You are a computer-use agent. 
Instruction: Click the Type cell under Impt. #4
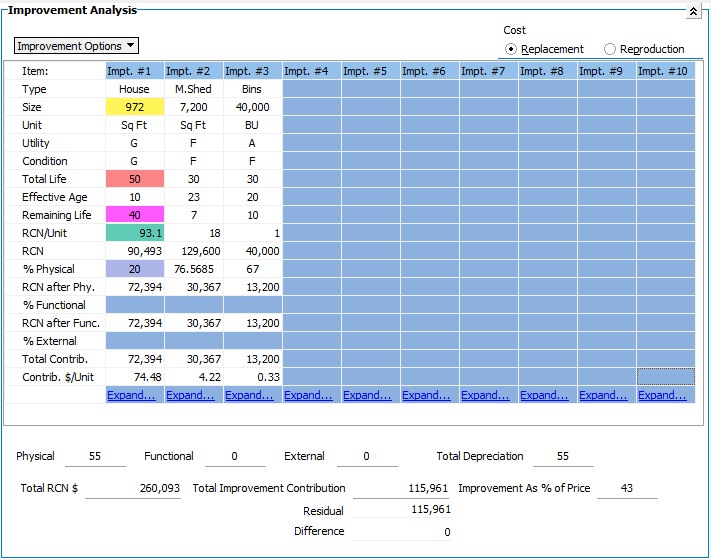pos(312,89)
